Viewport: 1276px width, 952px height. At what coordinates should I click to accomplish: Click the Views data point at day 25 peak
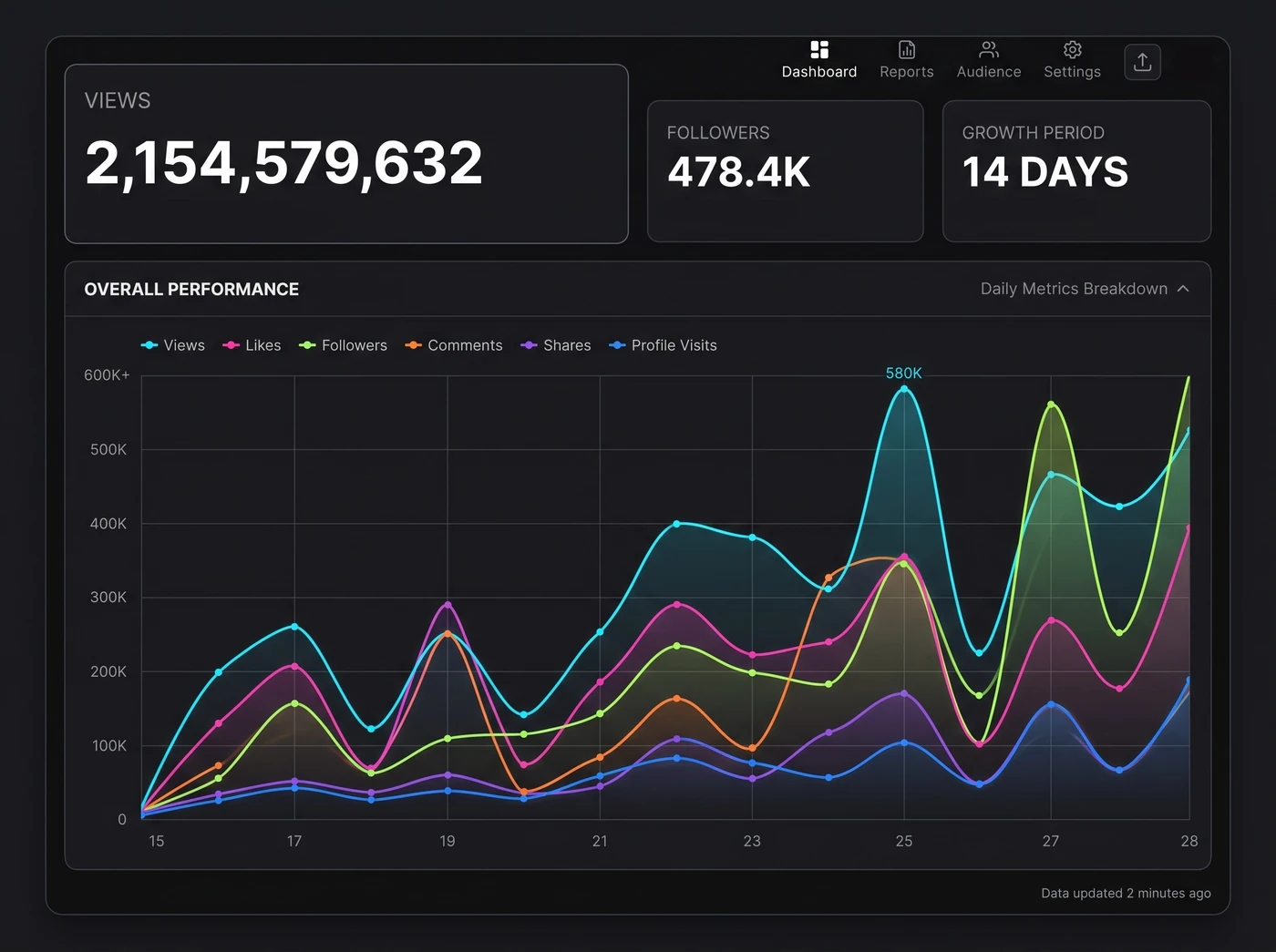(x=904, y=389)
